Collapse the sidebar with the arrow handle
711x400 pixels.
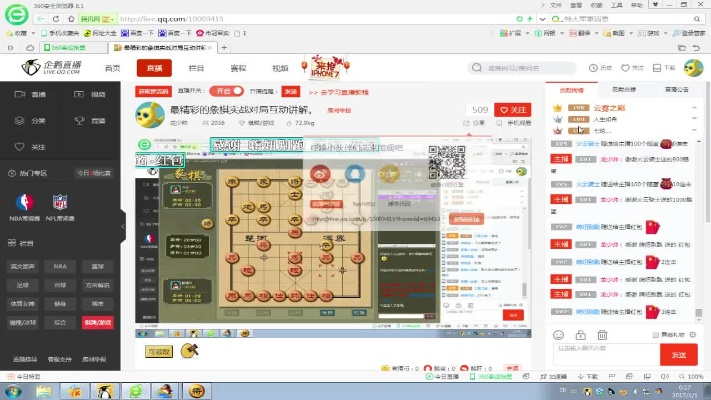point(123,226)
